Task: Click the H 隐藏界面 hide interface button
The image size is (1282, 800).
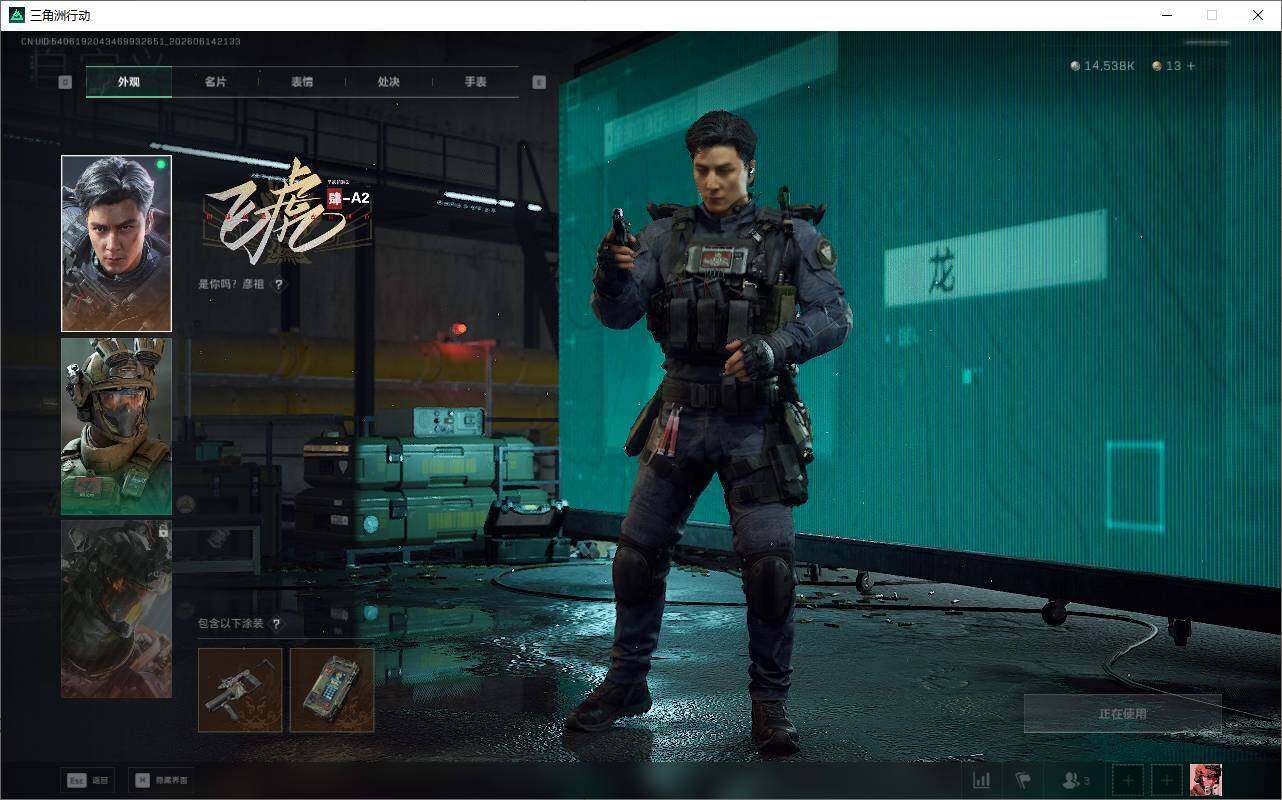Action: pos(161,780)
